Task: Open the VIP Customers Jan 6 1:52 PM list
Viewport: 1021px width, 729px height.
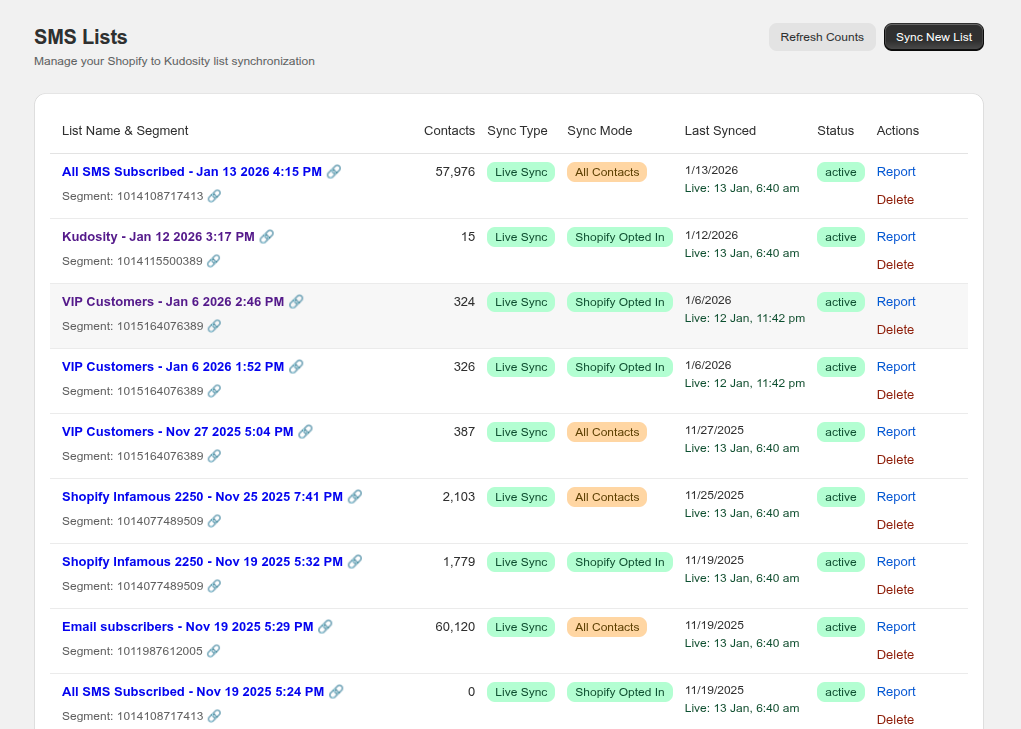Action: click(x=172, y=367)
